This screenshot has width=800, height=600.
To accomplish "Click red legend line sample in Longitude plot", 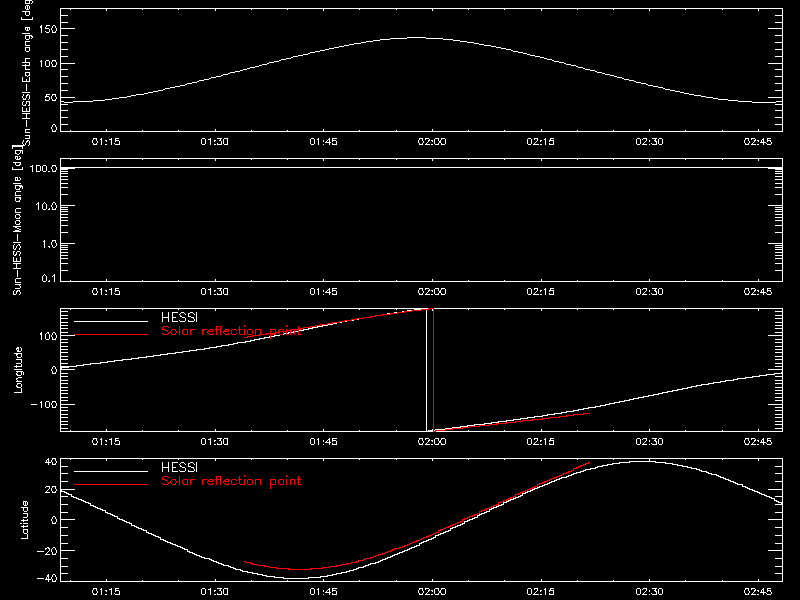I will pyautogui.click(x=111, y=335).
